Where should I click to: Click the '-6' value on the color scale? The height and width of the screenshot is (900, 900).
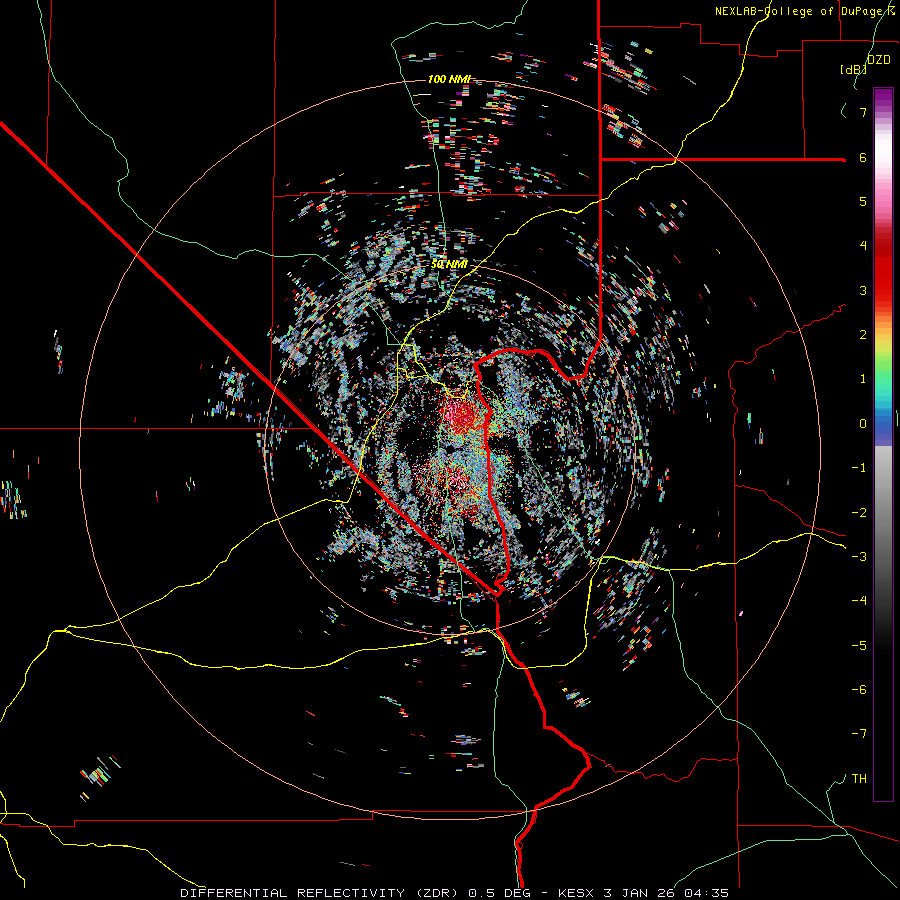pos(859,690)
